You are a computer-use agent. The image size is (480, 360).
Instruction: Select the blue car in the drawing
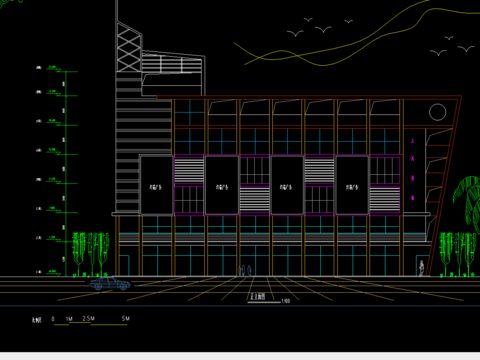(x=110, y=283)
